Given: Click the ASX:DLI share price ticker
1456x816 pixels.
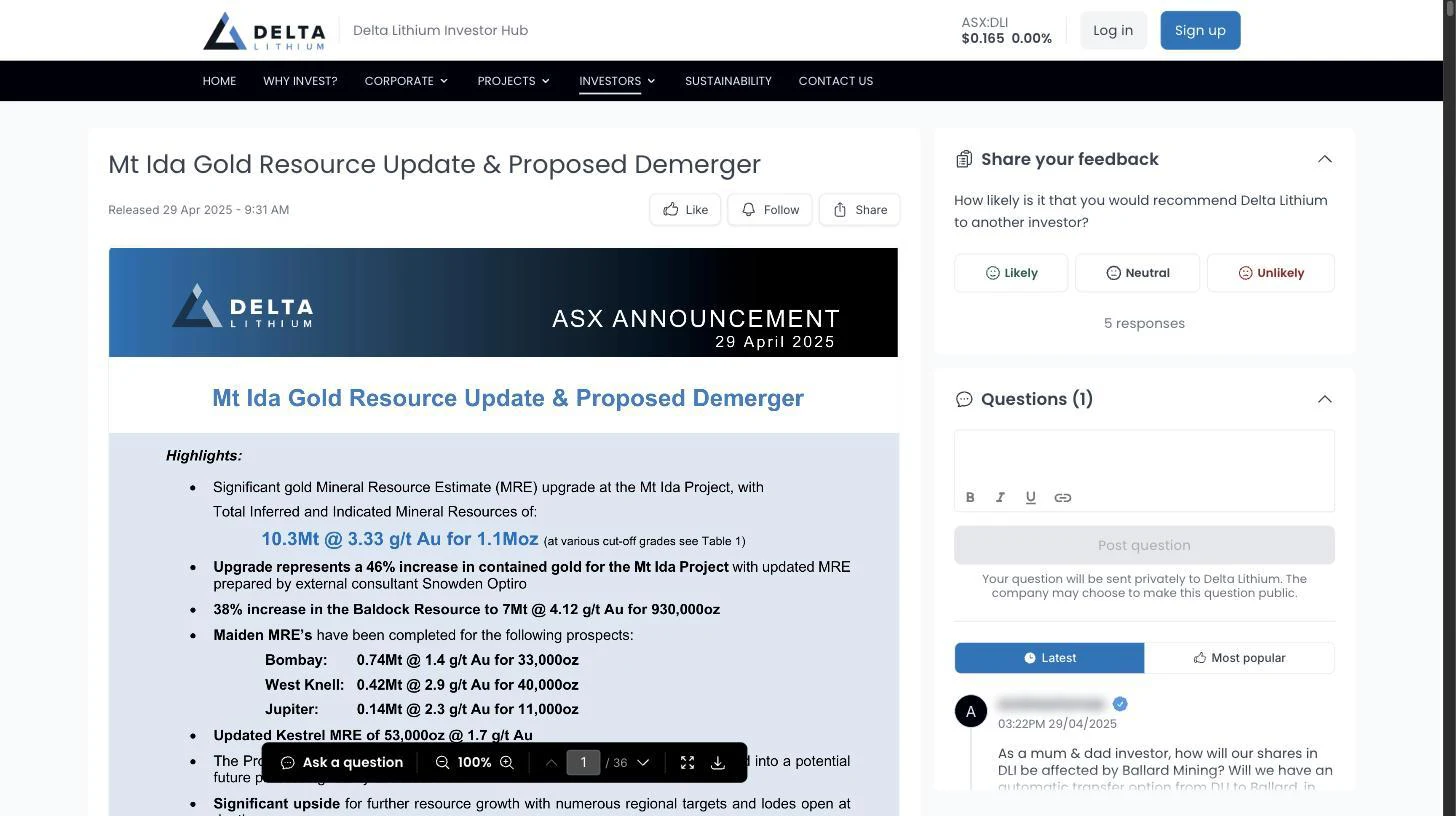Looking at the screenshot, I should coord(1006,30).
